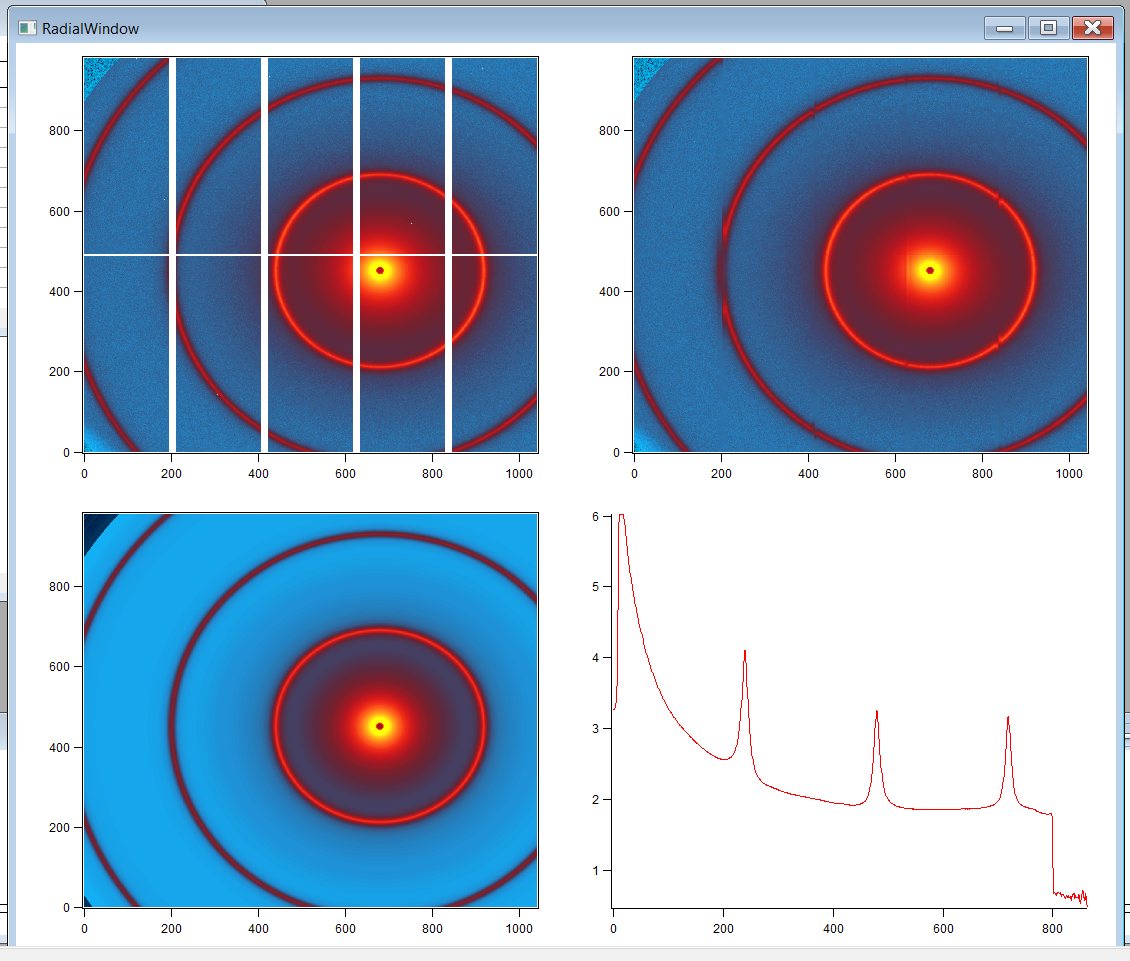Click the profile curve peak near x=240
The height and width of the screenshot is (961, 1130).
coord(745,652)
